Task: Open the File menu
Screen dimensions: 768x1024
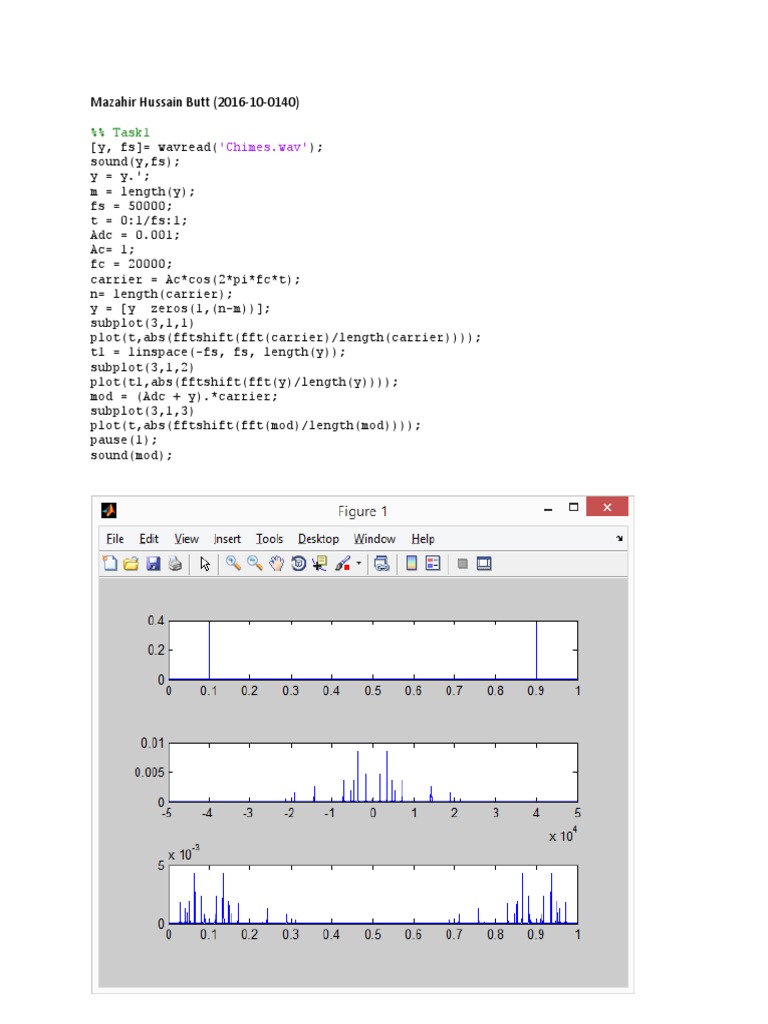Action: (115, 539)
